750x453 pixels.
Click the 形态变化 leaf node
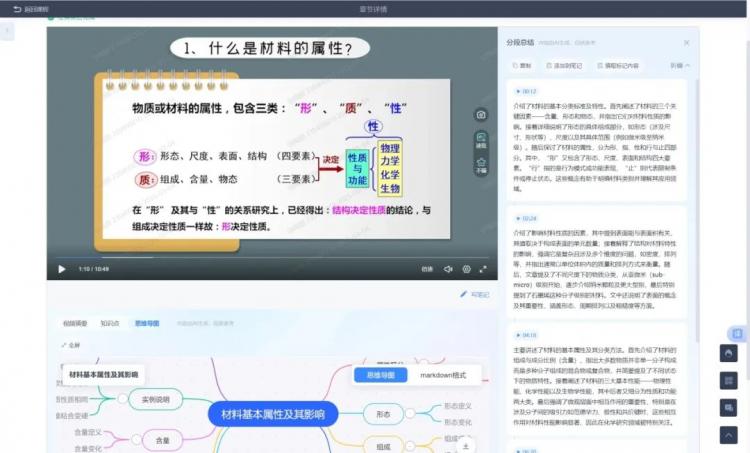coord(458,422)
